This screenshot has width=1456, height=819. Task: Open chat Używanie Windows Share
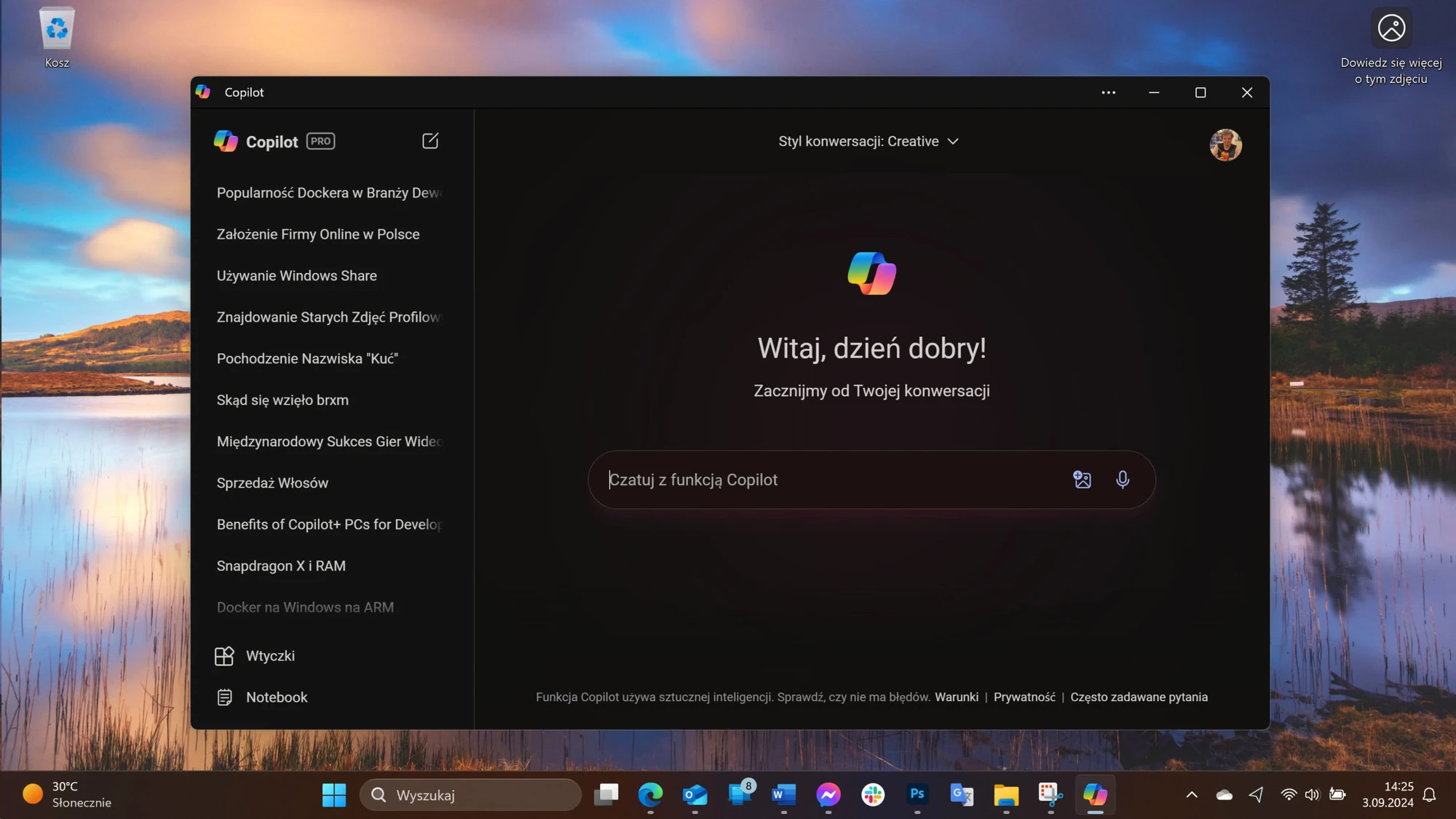click(x=297, y=276)
